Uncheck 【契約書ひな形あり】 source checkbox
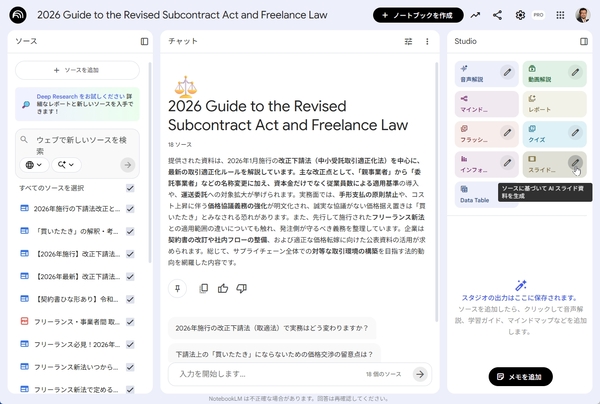Image resolution: width=600 pixels, height=404 pixels. pyautogui.click(x=130, y=299)
